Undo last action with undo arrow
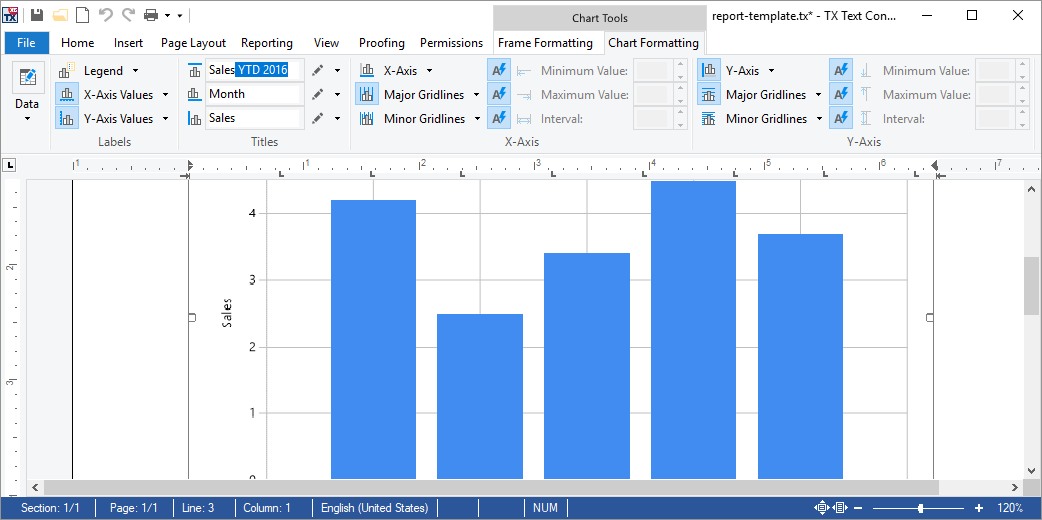Screen dimensions: 1042x520 (x=105, y=15)
